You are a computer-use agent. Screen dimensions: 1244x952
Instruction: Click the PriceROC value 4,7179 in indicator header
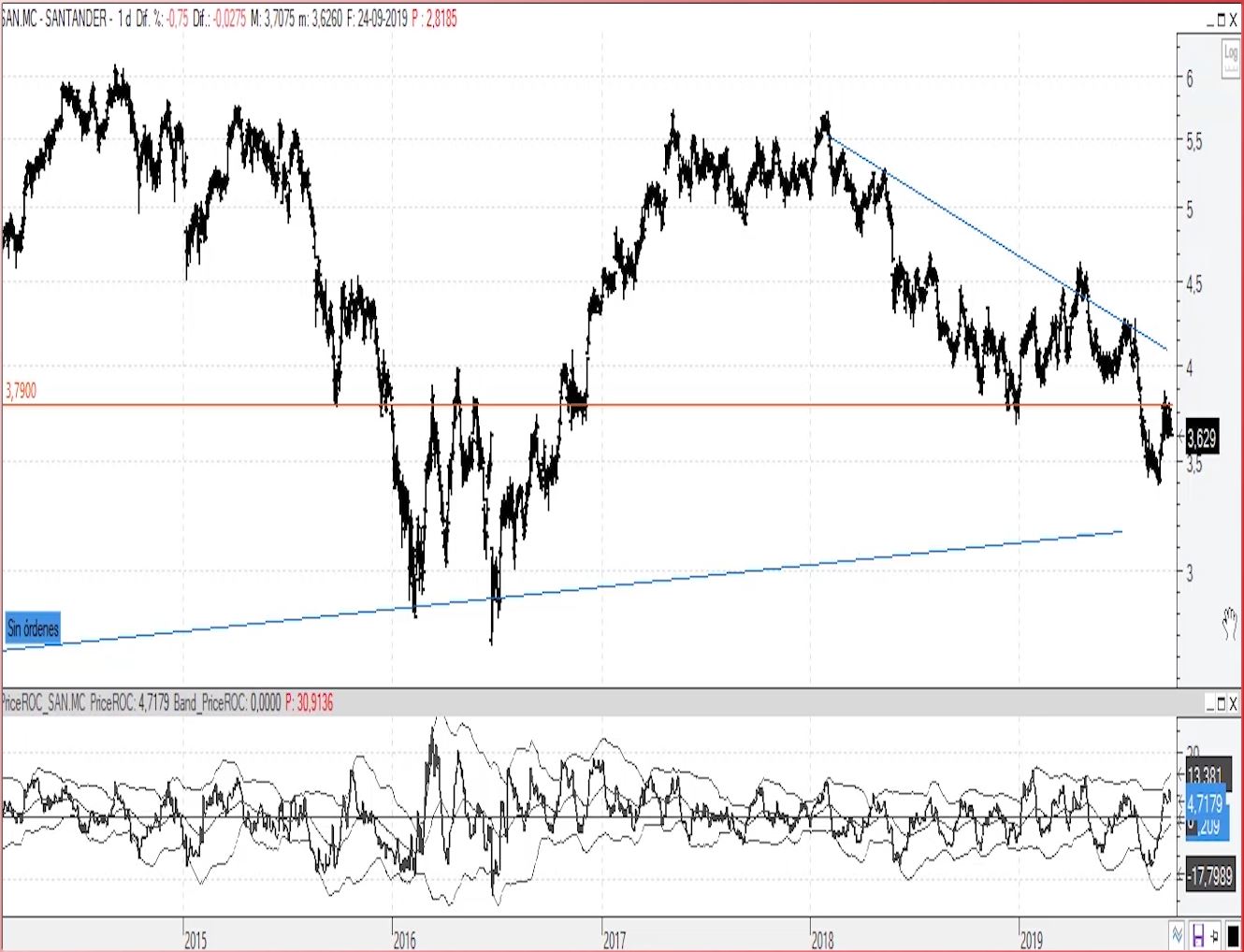(154, 702)
